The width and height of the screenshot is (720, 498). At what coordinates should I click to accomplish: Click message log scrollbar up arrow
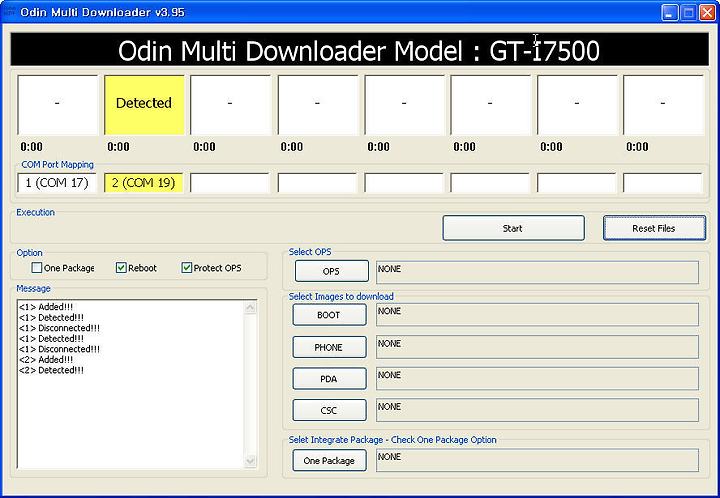click(250, 307)
